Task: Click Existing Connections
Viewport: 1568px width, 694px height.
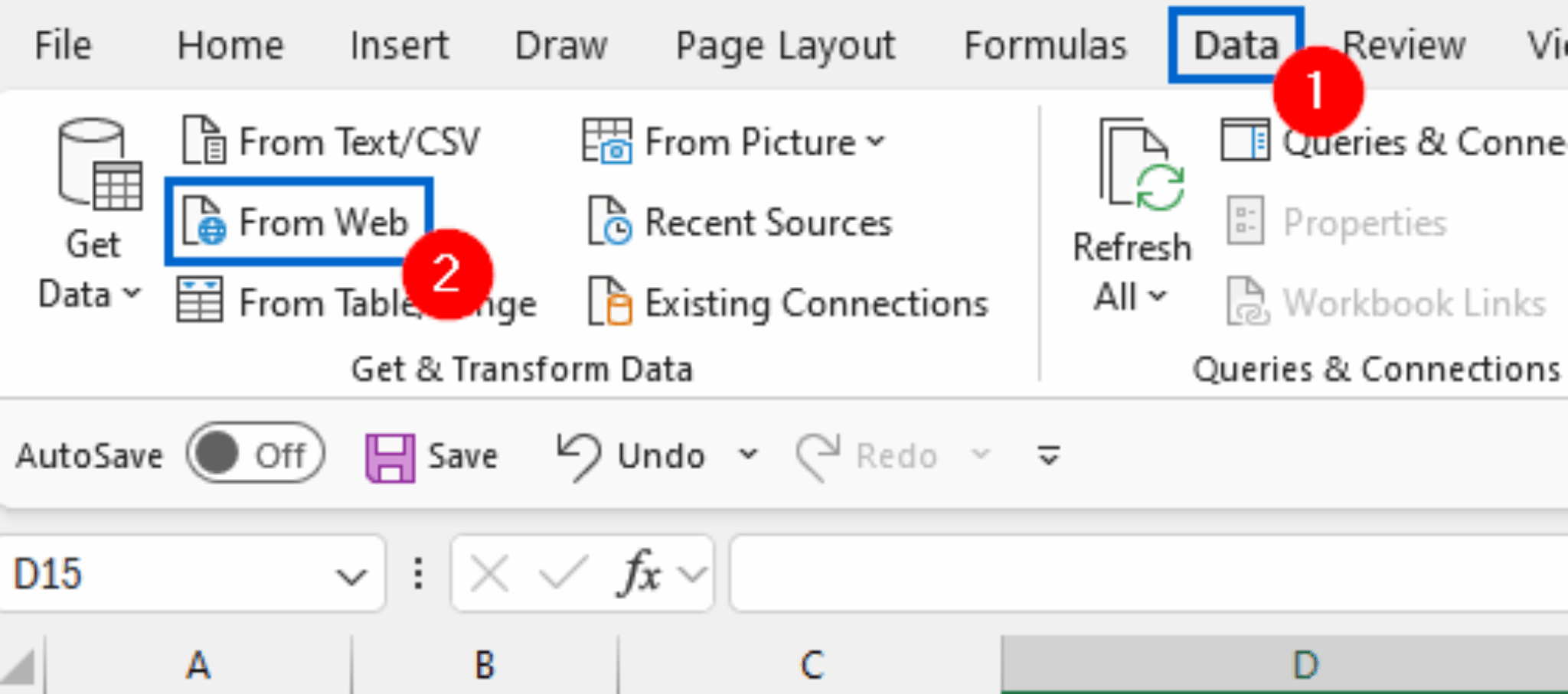Action: pos(796,303)
